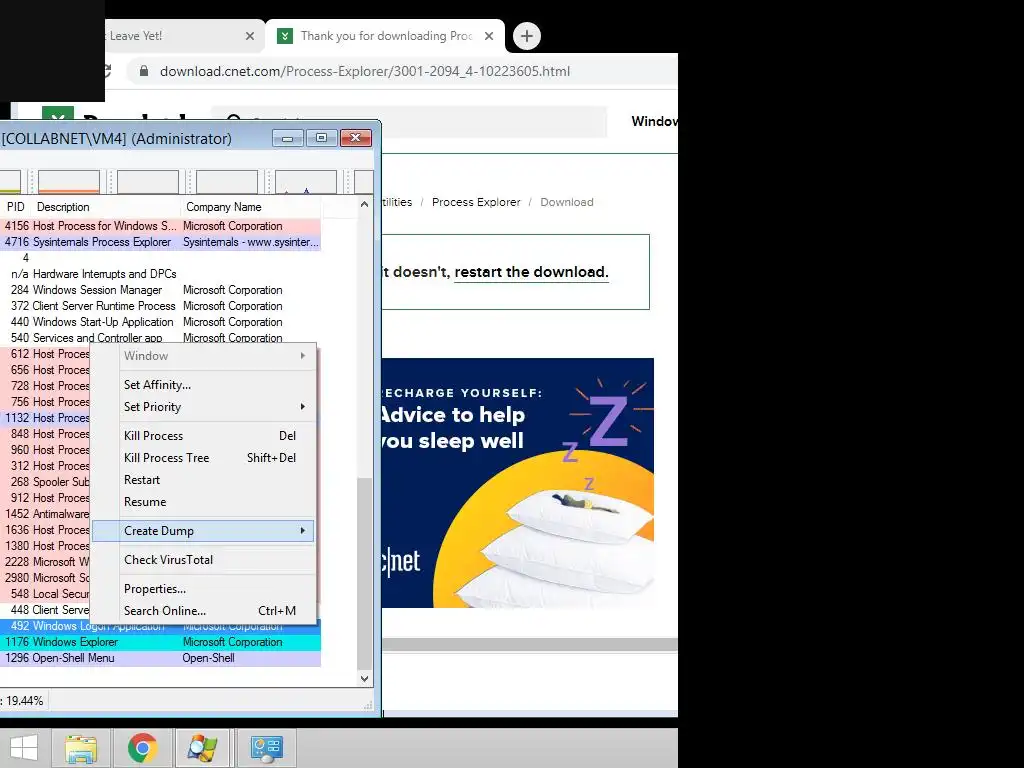Image resolution: width=1024 pixels, height=768 pixels.
Task: Maximize the Process Explorer window
Action: (321, 138)
